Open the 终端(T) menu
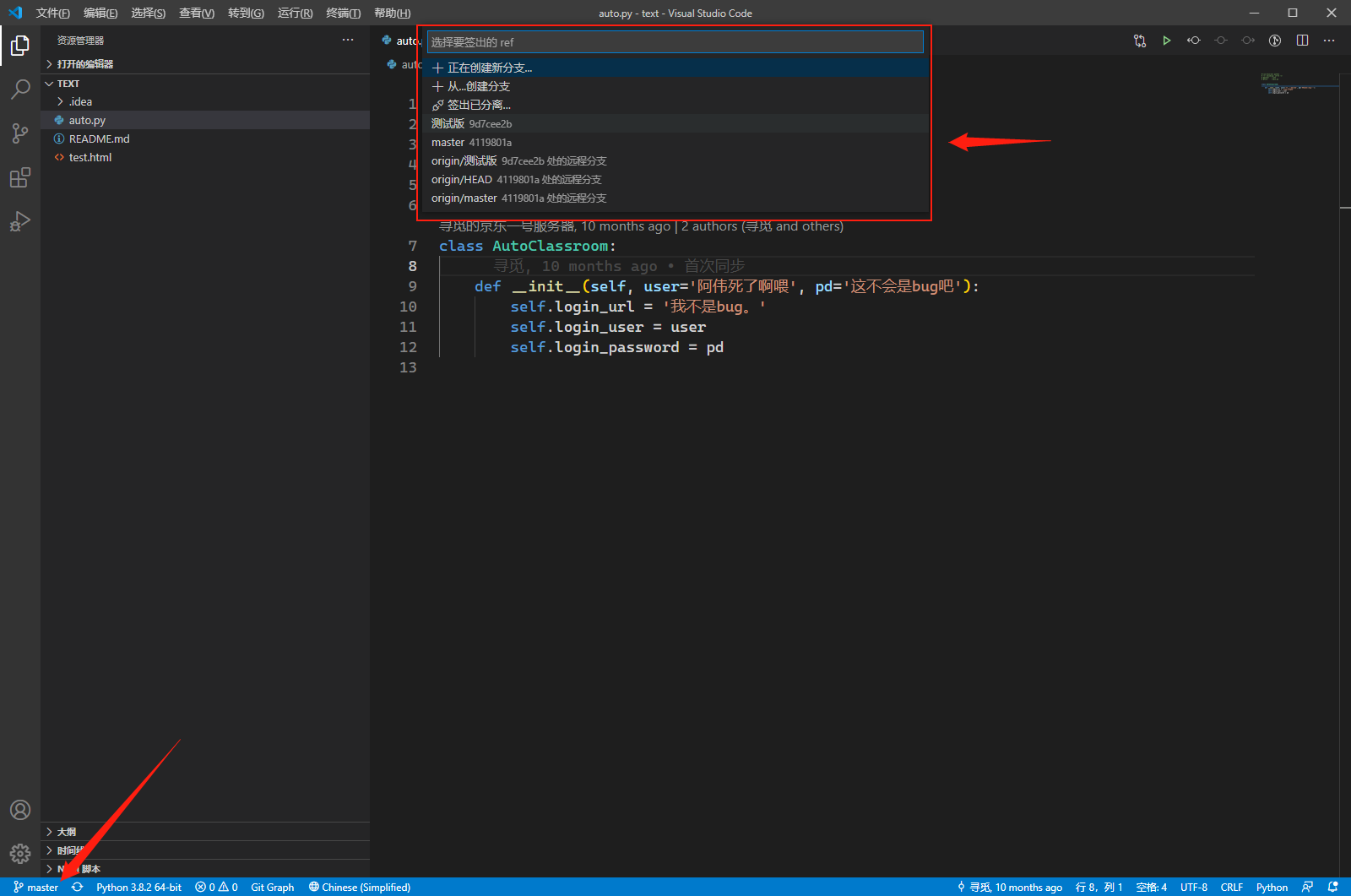Image resolution: width=1351 pixels, height=896 pixels. [x=344, y=13]
